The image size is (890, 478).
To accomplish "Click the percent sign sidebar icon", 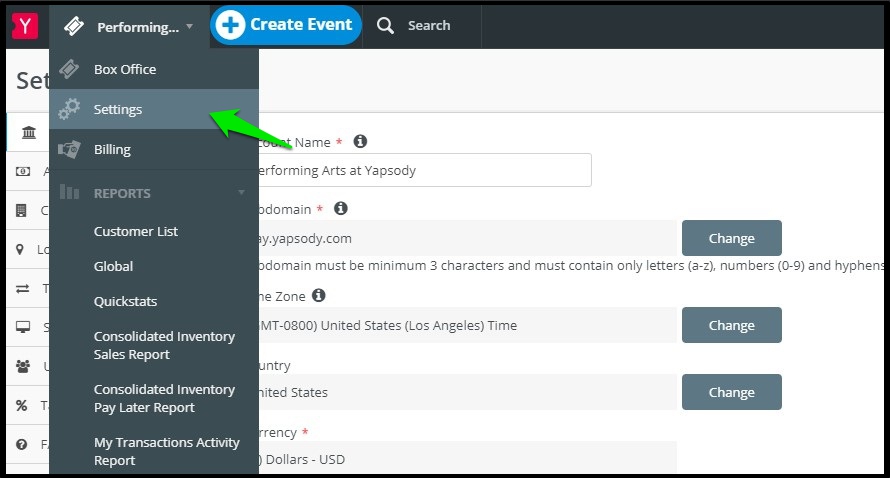I will [22, 405].
